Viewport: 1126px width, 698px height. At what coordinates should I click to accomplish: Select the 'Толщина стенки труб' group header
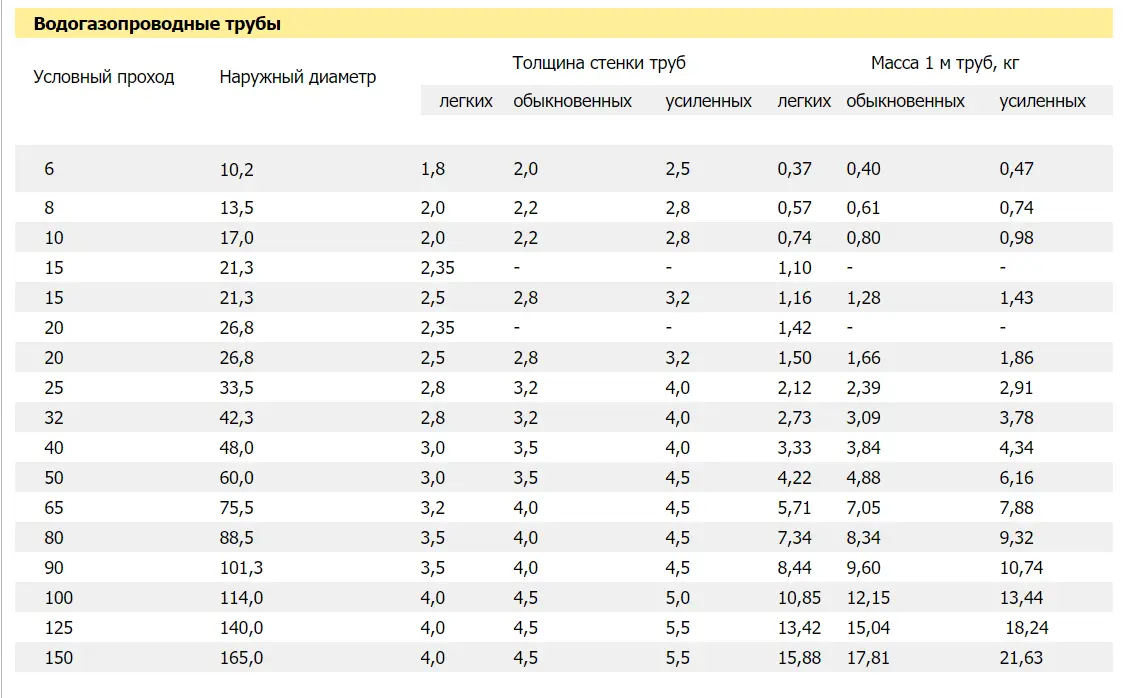(x=599, y=63)
